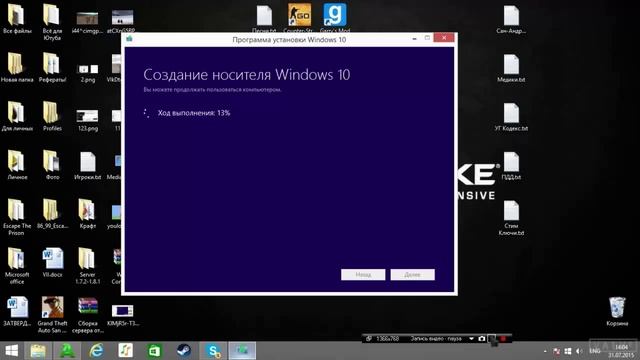Select the 86_99_Esca... folder icon
The width and height of the screenshot is (640, 360).
[x=52, y=213]
